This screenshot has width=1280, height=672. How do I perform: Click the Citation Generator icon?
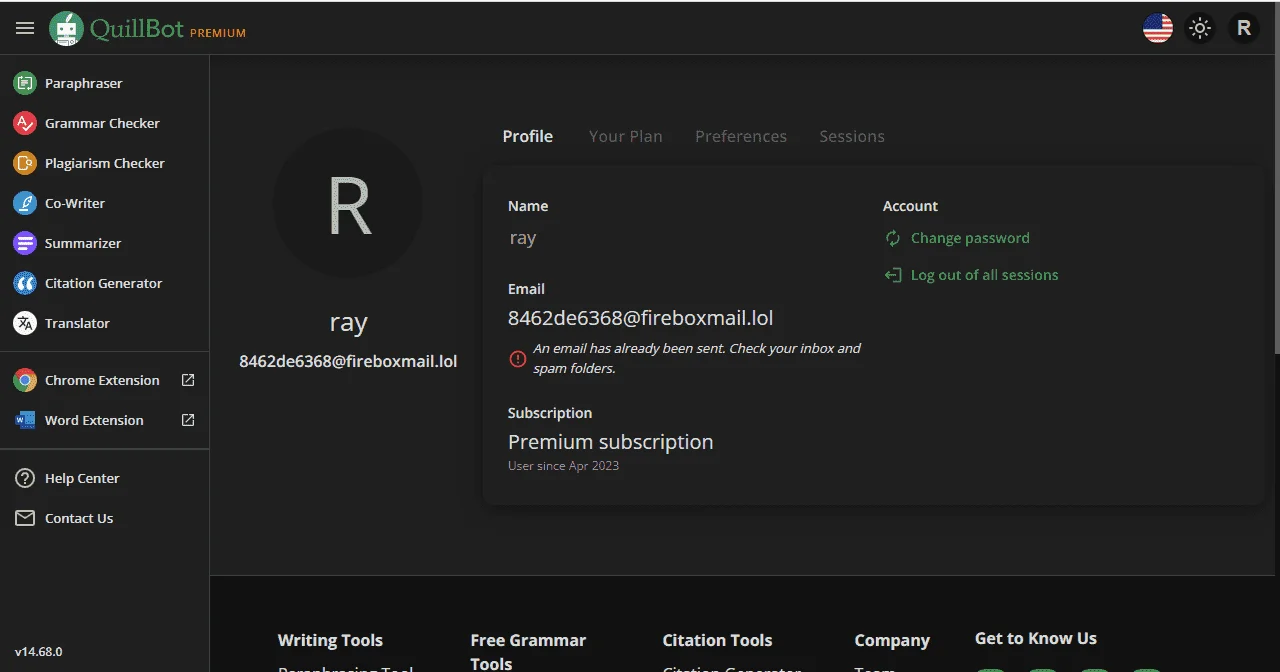pyautogui.click(x=25, y=283)
